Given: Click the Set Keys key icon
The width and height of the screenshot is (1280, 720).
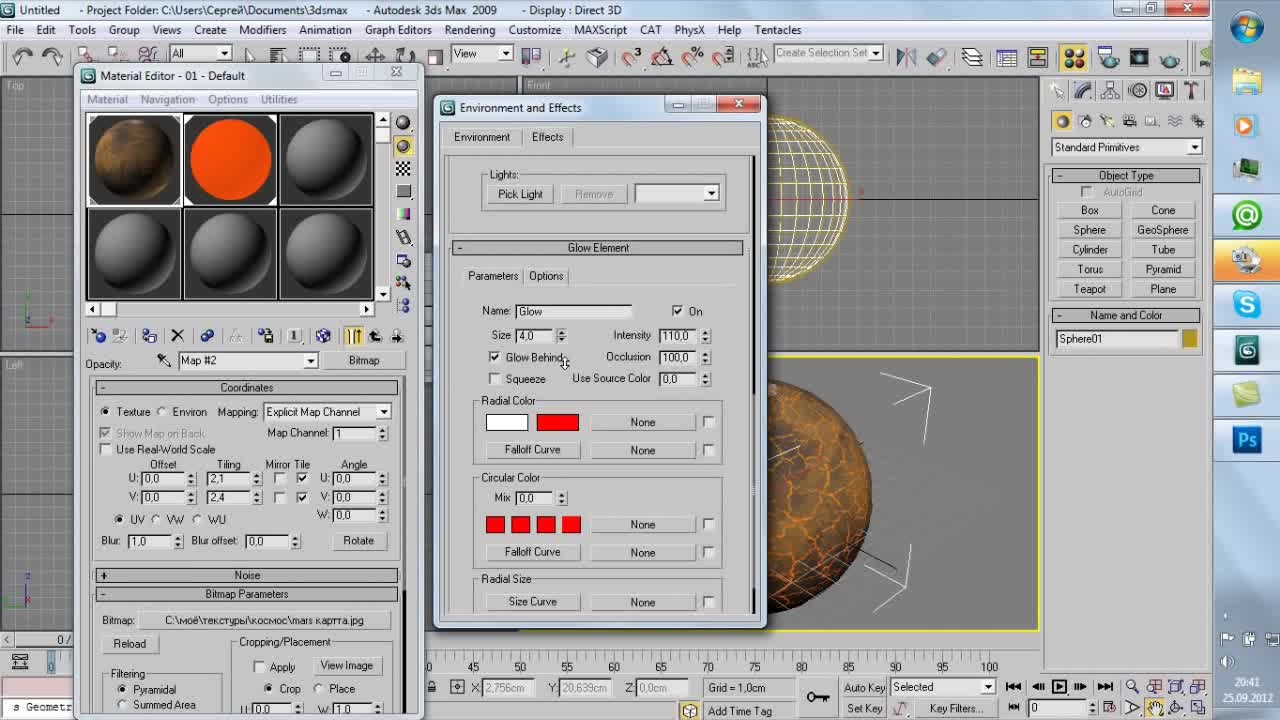Looking at the screenshot, I should [x=818, y=697].
